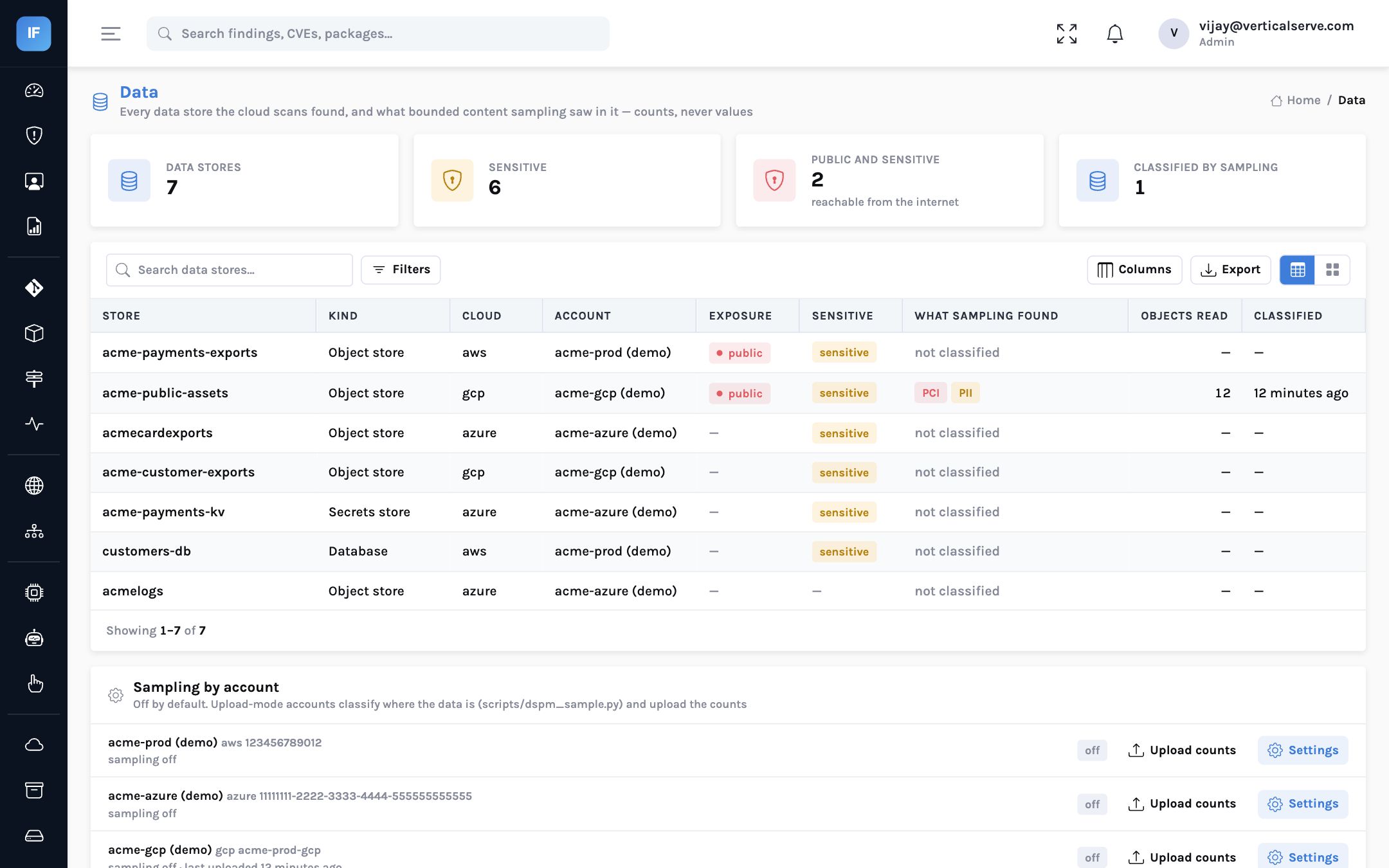
Task: Upload counts for acme-azure (demo)
Action: pyautogui.click(x=1182, y=804)
